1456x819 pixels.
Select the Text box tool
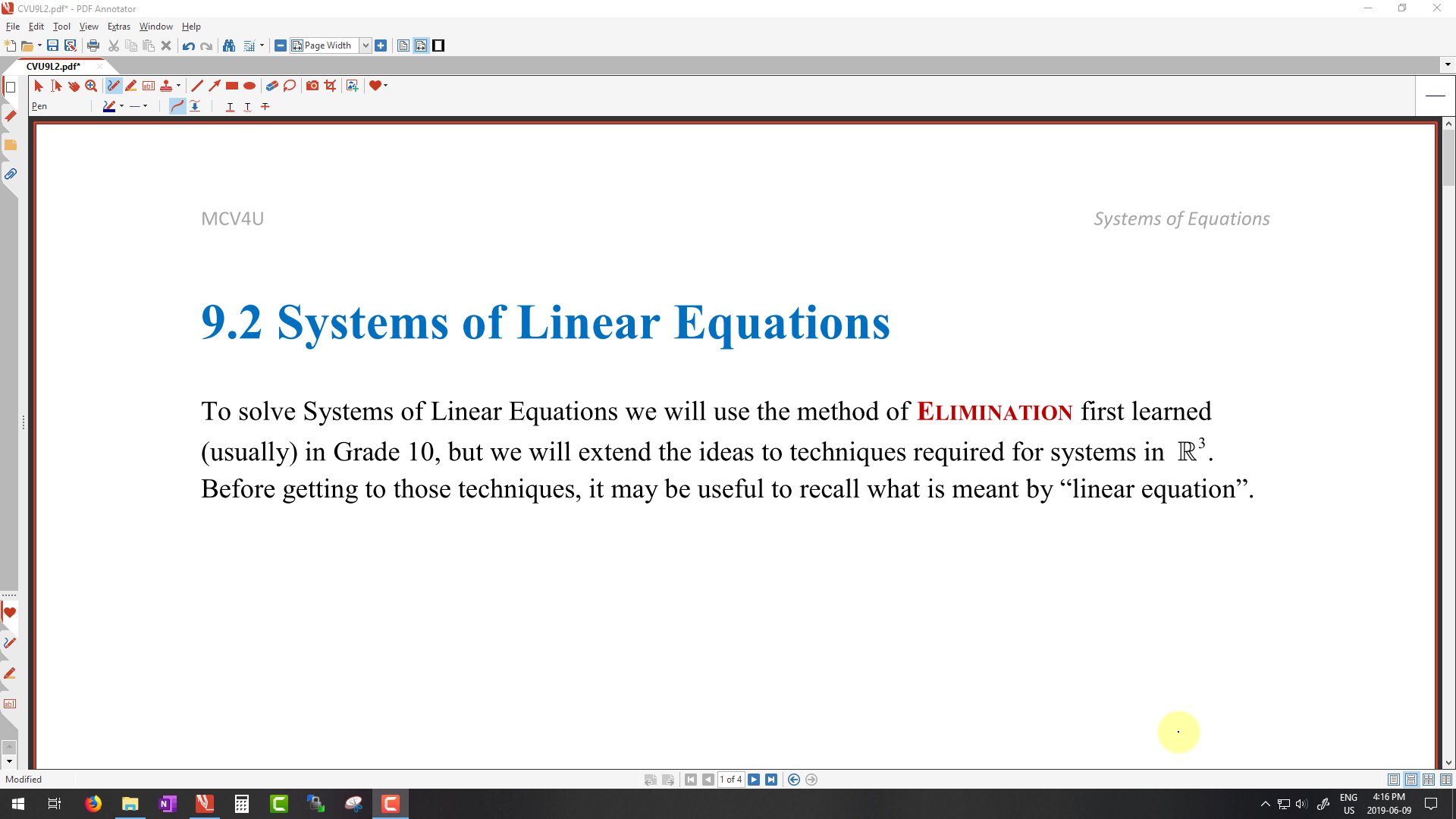149,86
